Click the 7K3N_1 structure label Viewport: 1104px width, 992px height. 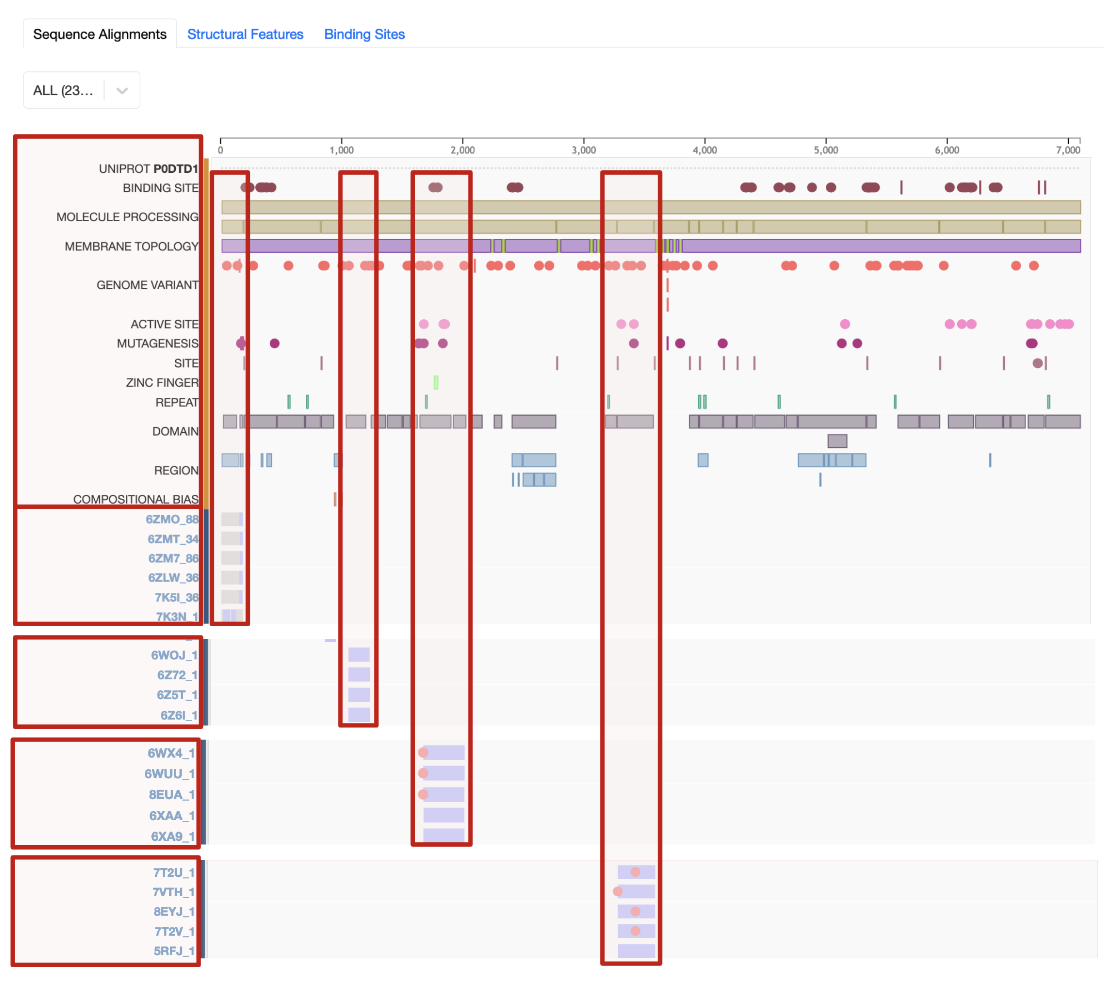(176, 616)
